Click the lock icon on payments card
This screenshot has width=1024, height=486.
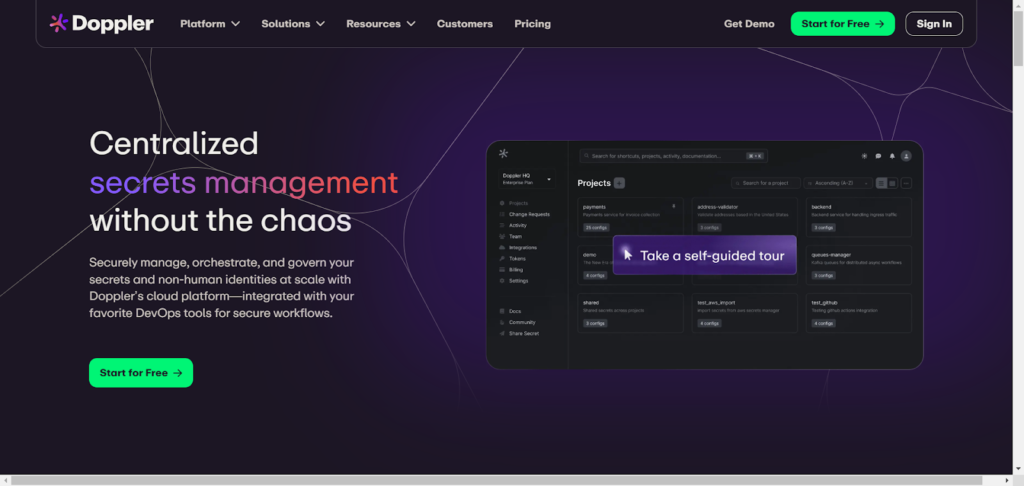pyautogui.click(x=674, y=206)
